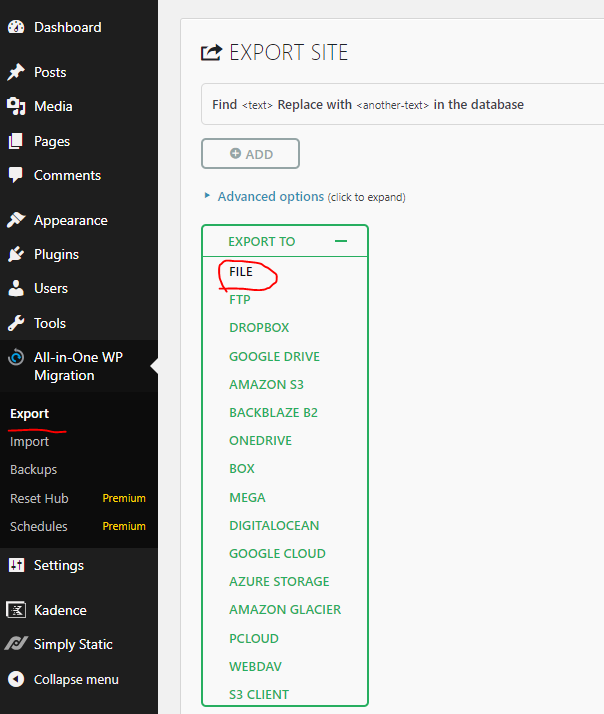
Task: Open All-in-One WP Migration menu
Action: coord(79,366)
